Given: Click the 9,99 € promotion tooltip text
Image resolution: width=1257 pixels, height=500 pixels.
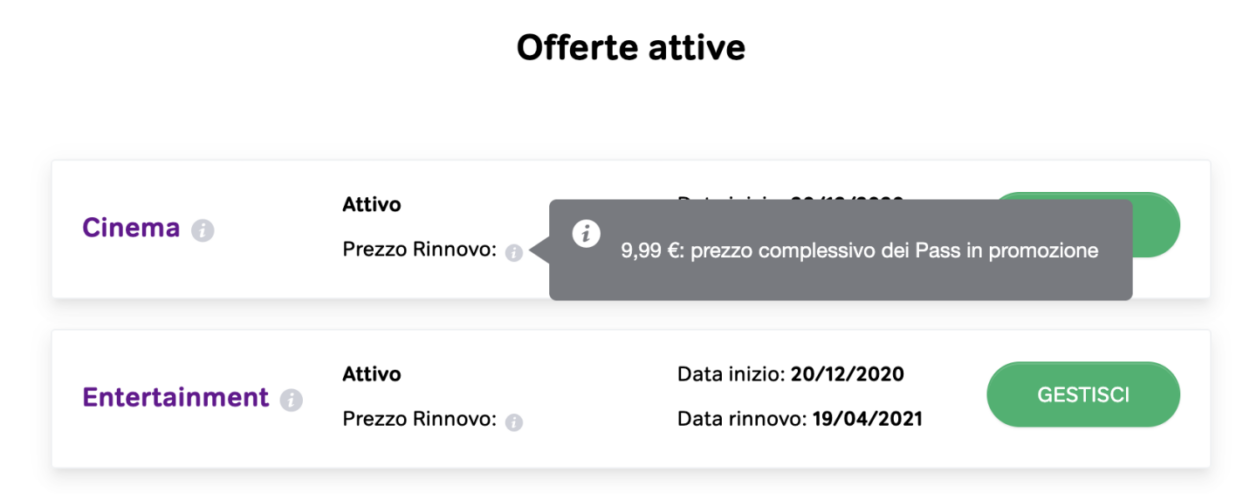Looking at the screenshot, I should [859, 251].
